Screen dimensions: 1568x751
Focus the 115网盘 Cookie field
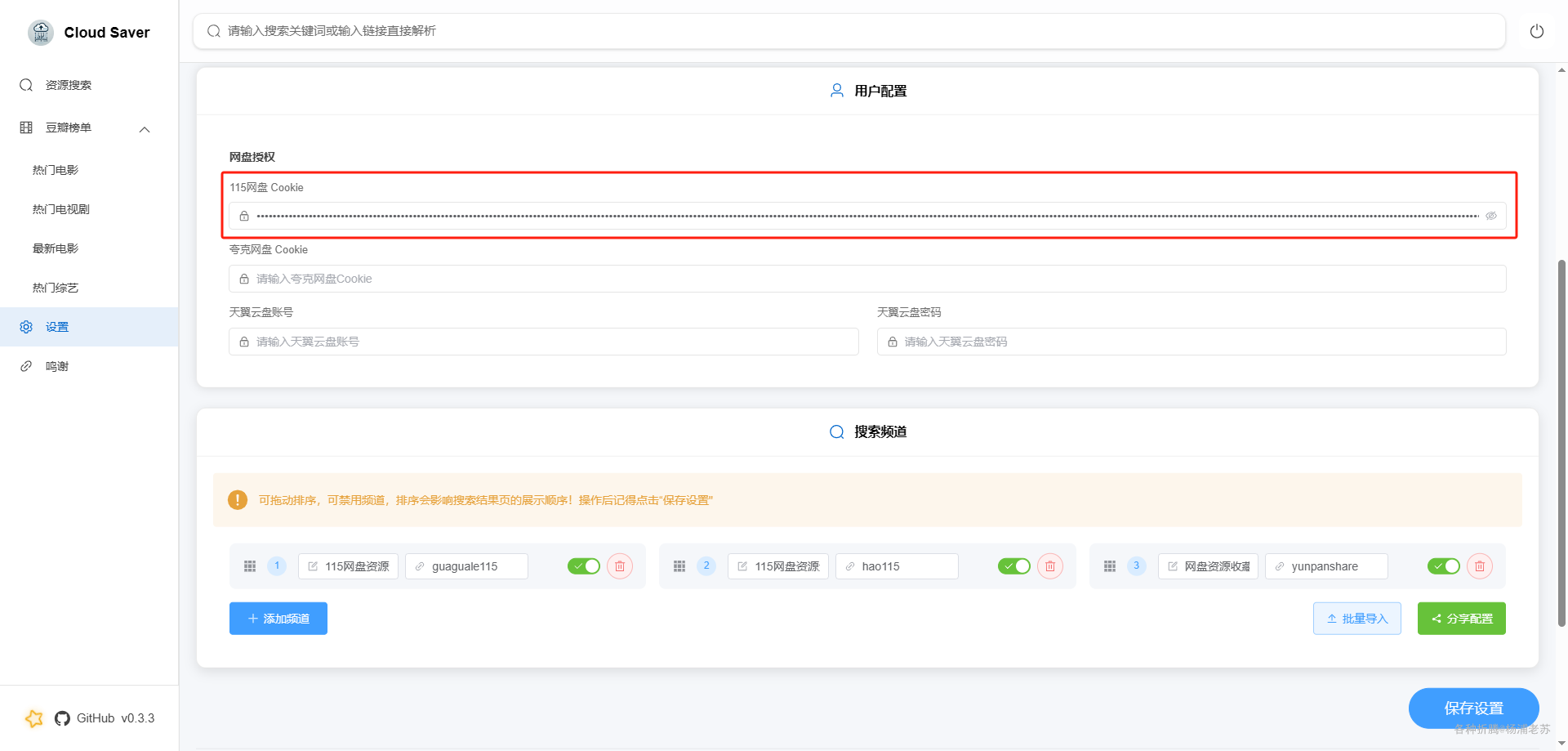tap(867, 216)
